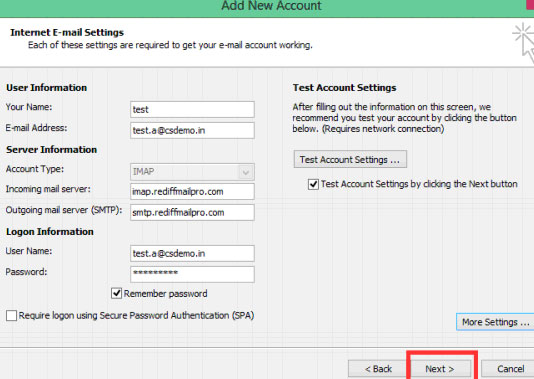Image resolution: width=534 pixels, height=379 pixels.
Task: Click the Your Name input field
Action: 192,109
